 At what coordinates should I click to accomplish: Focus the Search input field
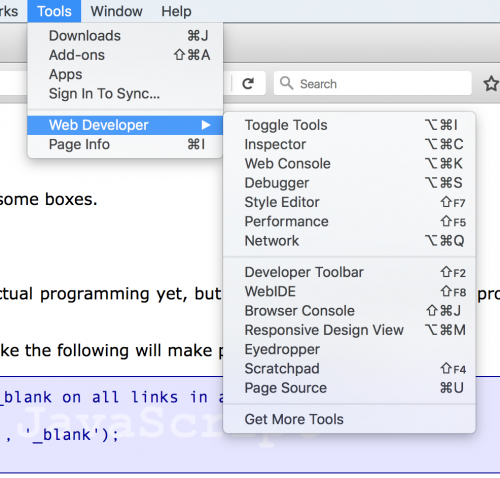[373, 83]
